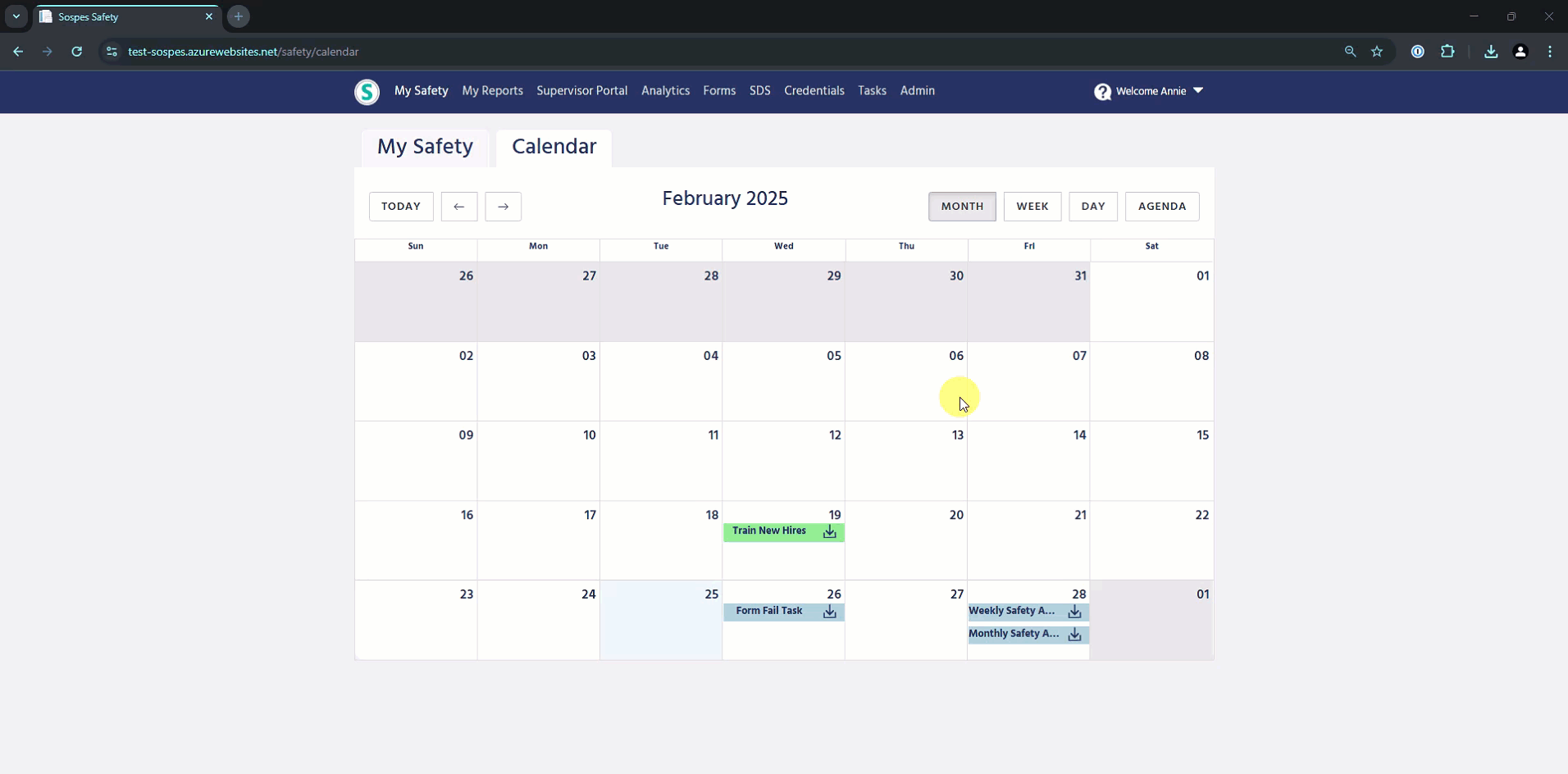The image size is (1568, 774).
Task: Open Tasks menu item
Action: coord(872,91)
